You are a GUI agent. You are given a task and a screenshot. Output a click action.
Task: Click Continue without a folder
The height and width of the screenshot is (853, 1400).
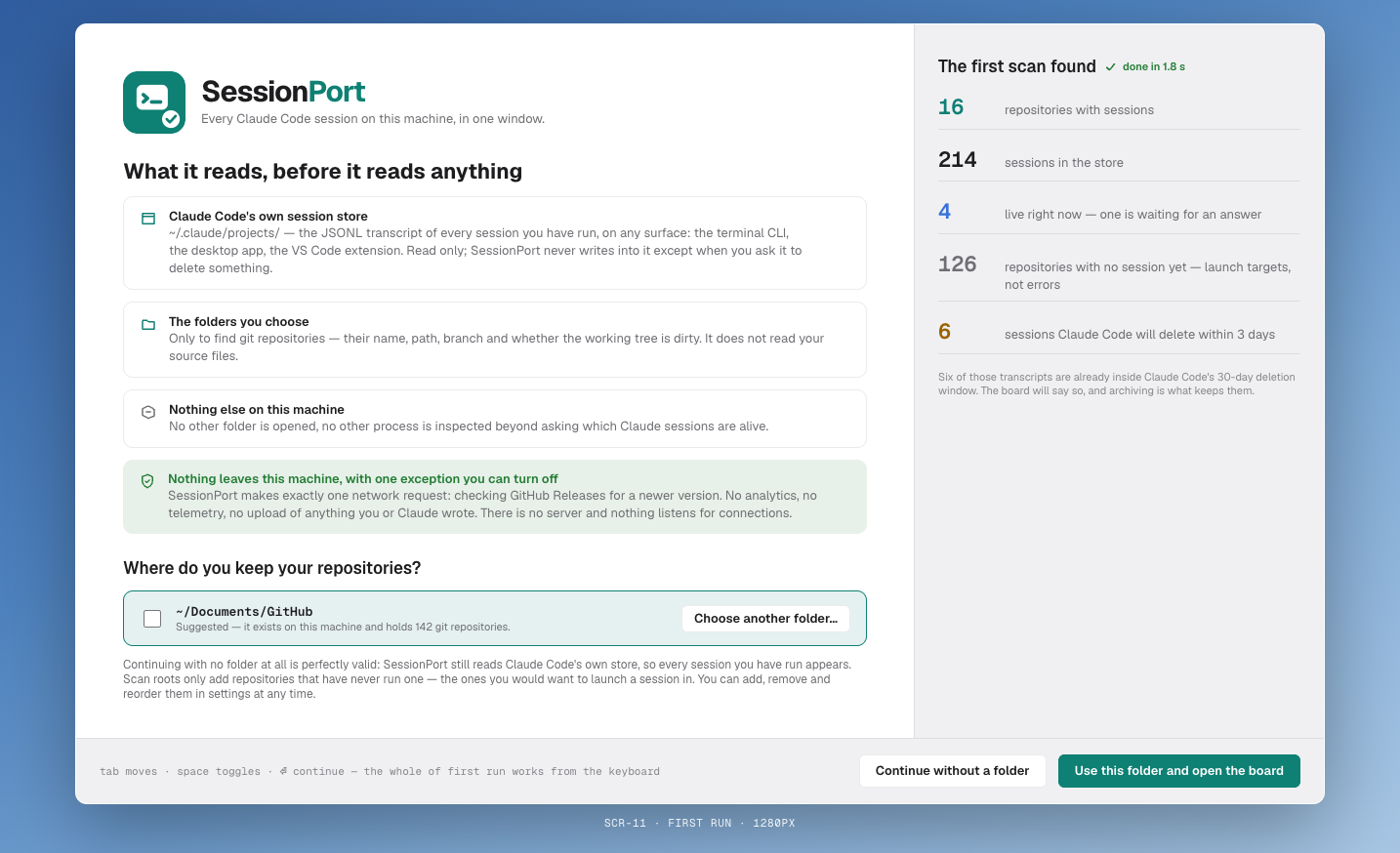tap(952, 771)
